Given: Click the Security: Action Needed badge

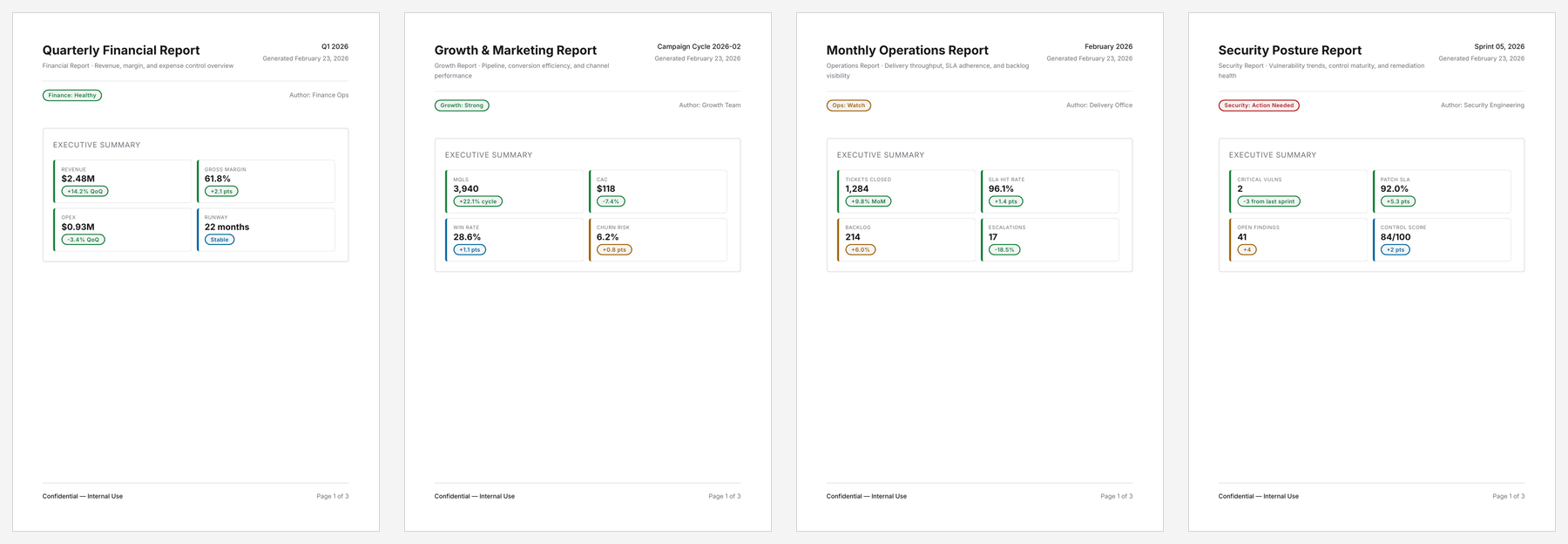Looking at the screenshot, I should 1259,105.
